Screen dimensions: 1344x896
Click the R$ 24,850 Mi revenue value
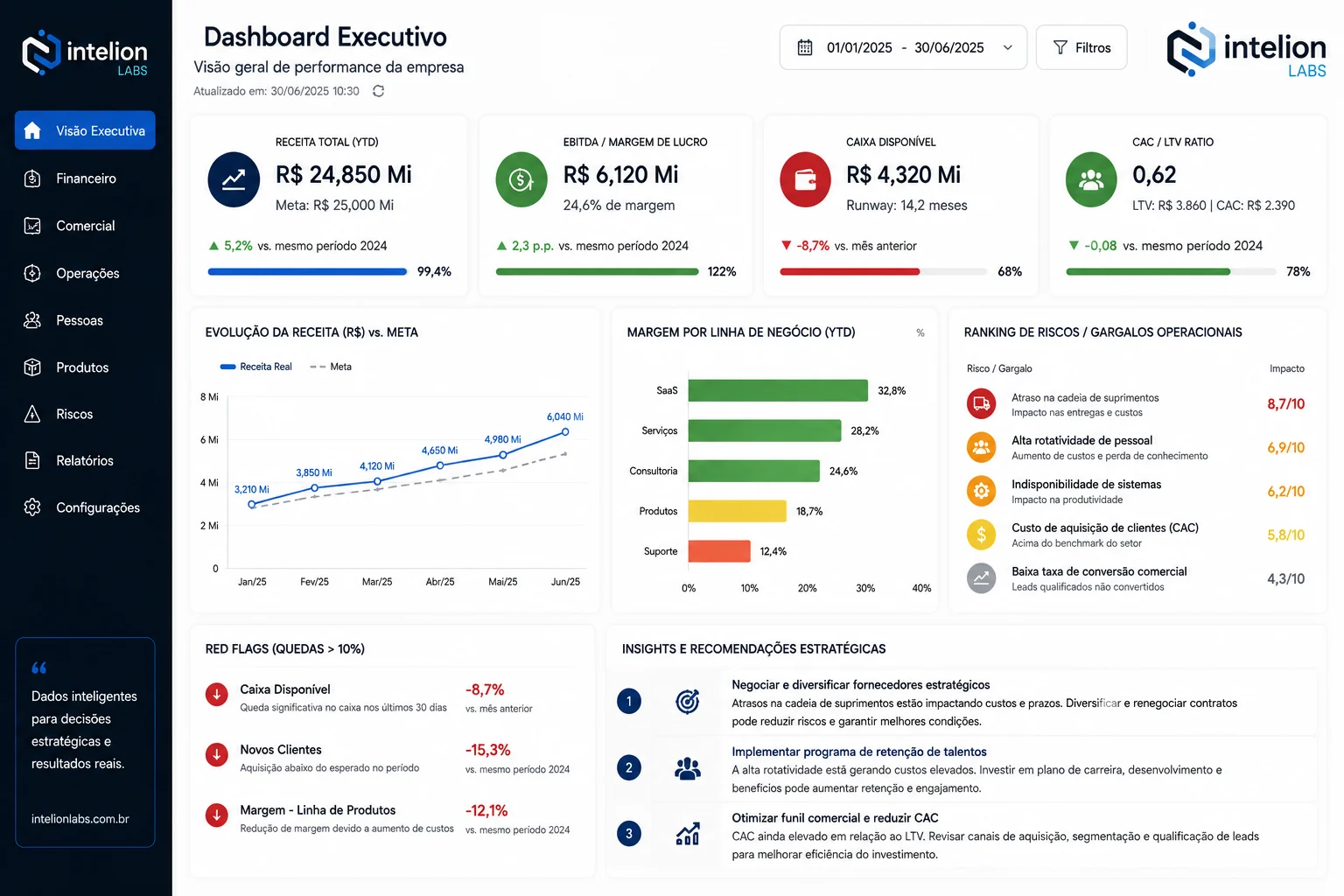pyautogui.click(x=344, y=174)
